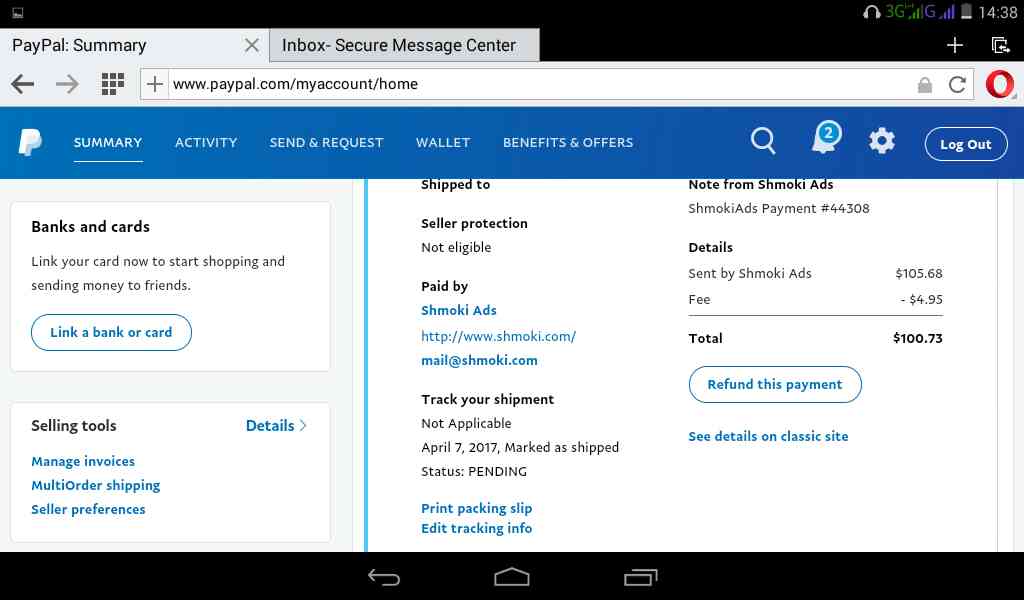The width and height of the screenshot is (1024, 600).
Task: Open the PayPal search icon
Action: point(763,141)
